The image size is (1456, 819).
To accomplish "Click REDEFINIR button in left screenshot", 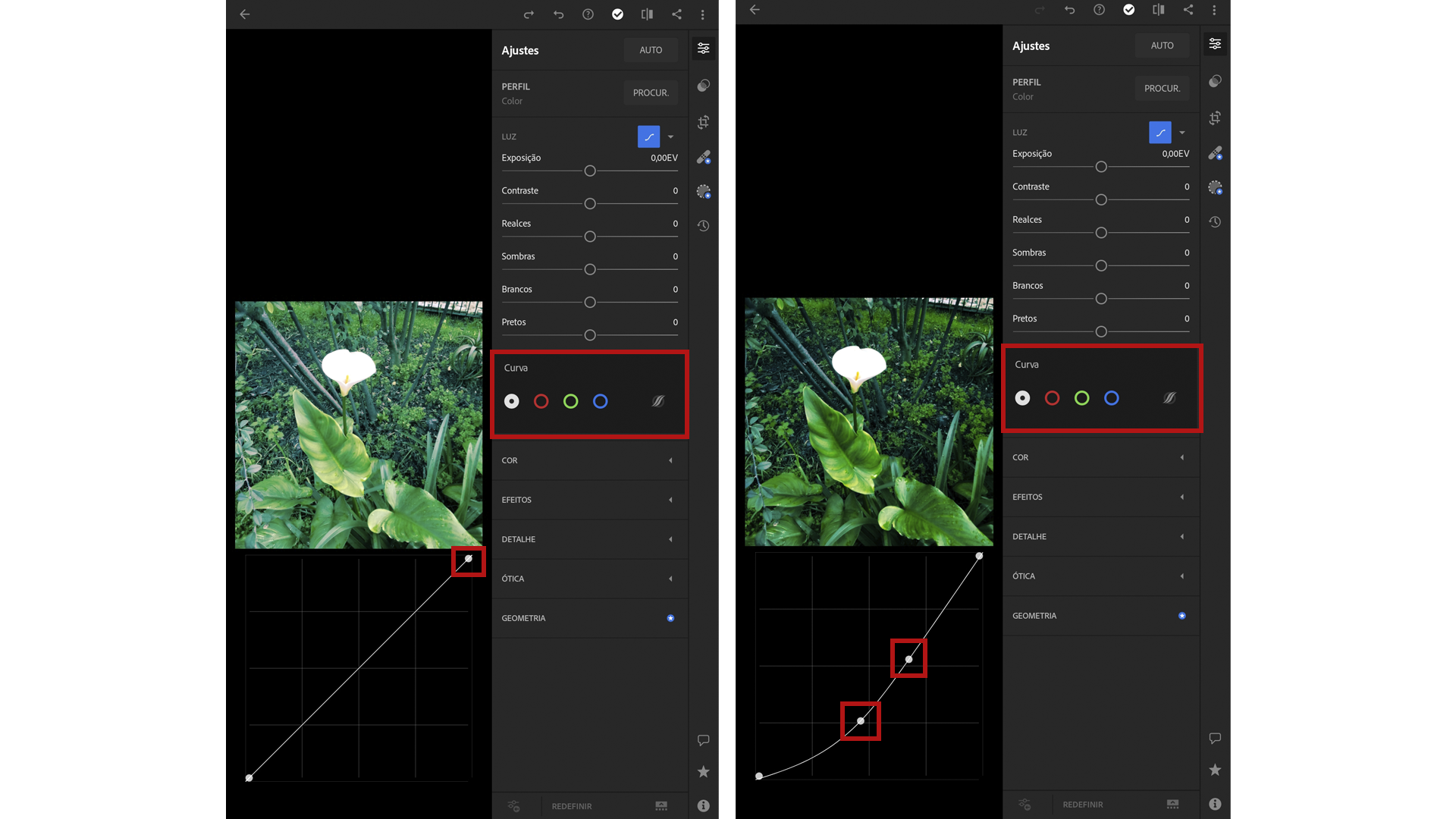I will pyautogui.click(x=572, y=806).
